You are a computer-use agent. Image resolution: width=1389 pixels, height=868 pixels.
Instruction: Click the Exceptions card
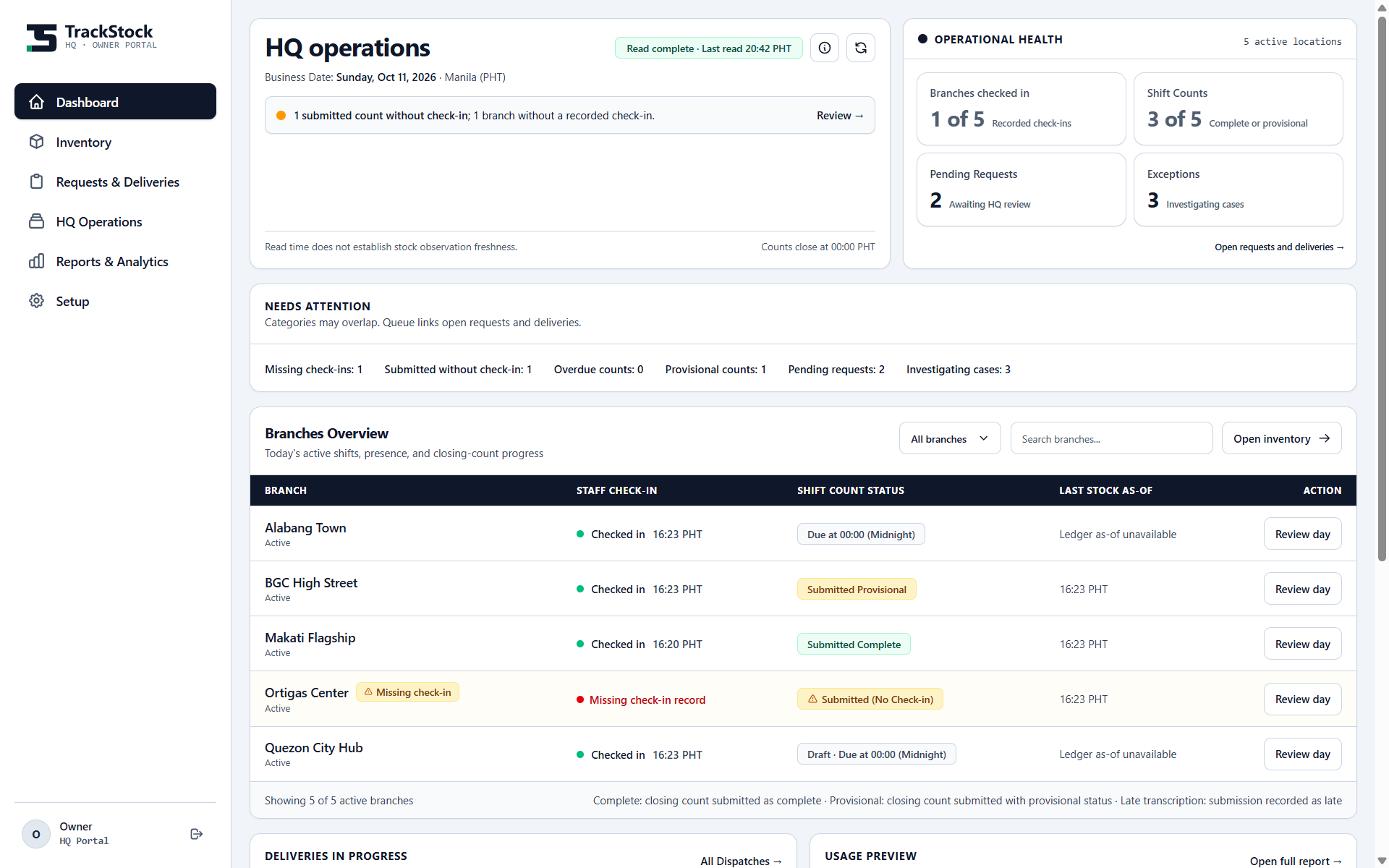1238,190
